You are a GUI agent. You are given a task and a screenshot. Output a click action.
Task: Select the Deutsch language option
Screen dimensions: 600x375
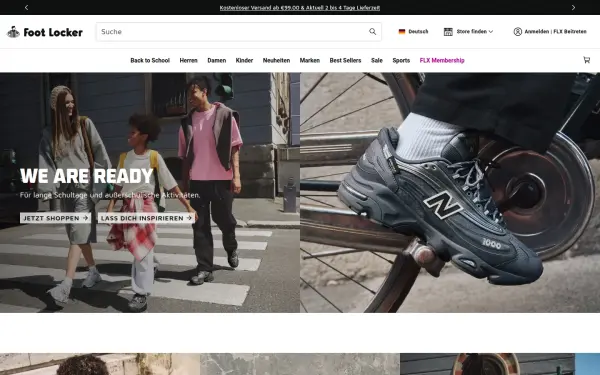pyautogui.click(x=418, y=32)
